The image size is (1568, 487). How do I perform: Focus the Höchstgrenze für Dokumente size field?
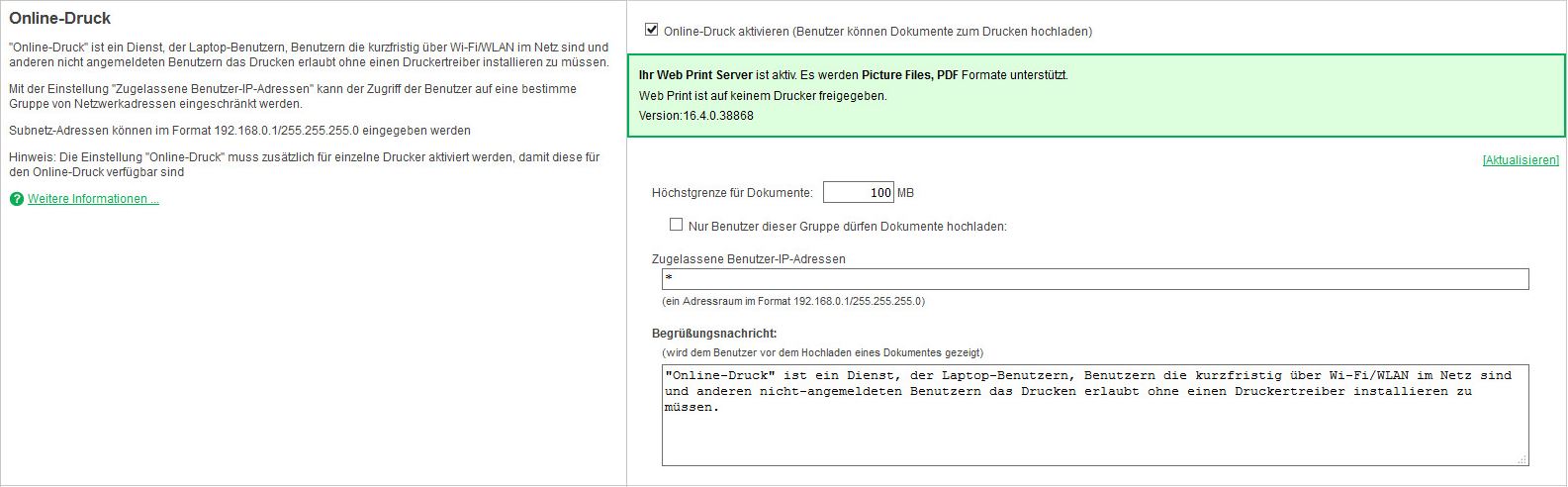click(x=858, y=192)
